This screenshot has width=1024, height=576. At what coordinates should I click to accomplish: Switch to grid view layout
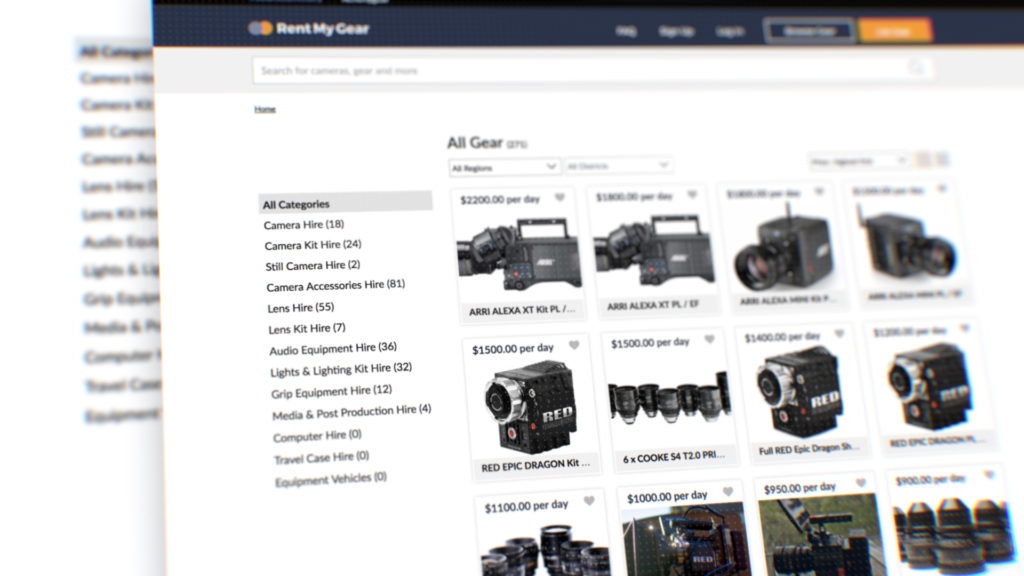tap(924, 159)
